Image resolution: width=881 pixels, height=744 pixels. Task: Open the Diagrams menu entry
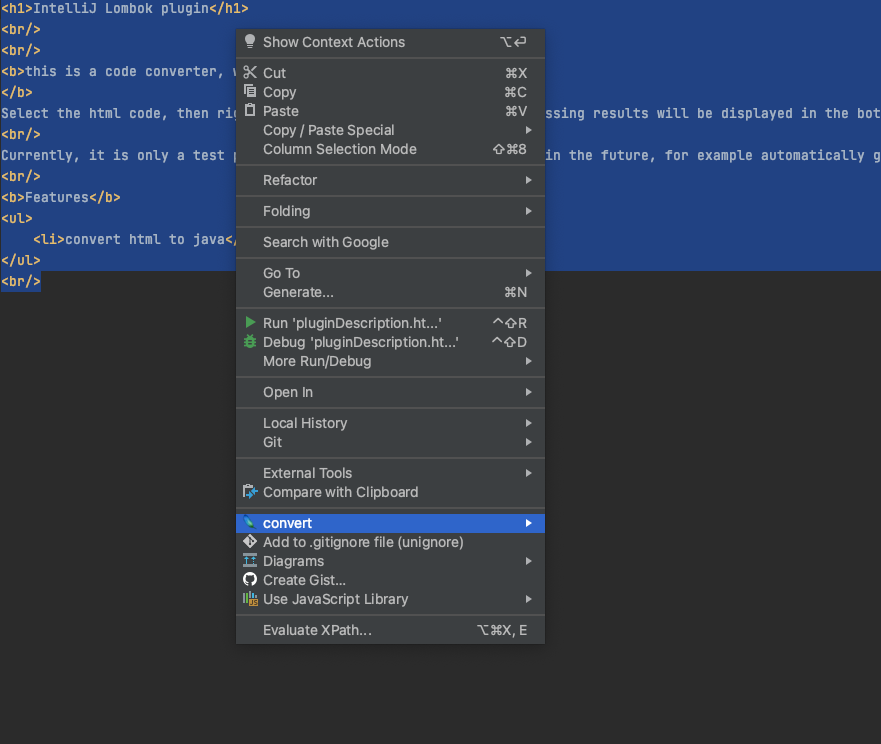click(x=390, y=561)
